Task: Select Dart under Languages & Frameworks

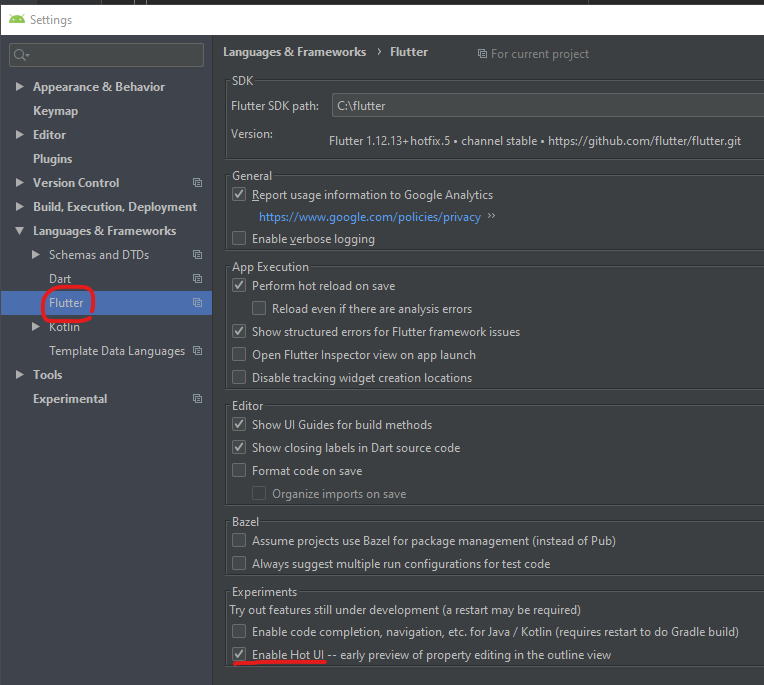Action: (60, 279)
